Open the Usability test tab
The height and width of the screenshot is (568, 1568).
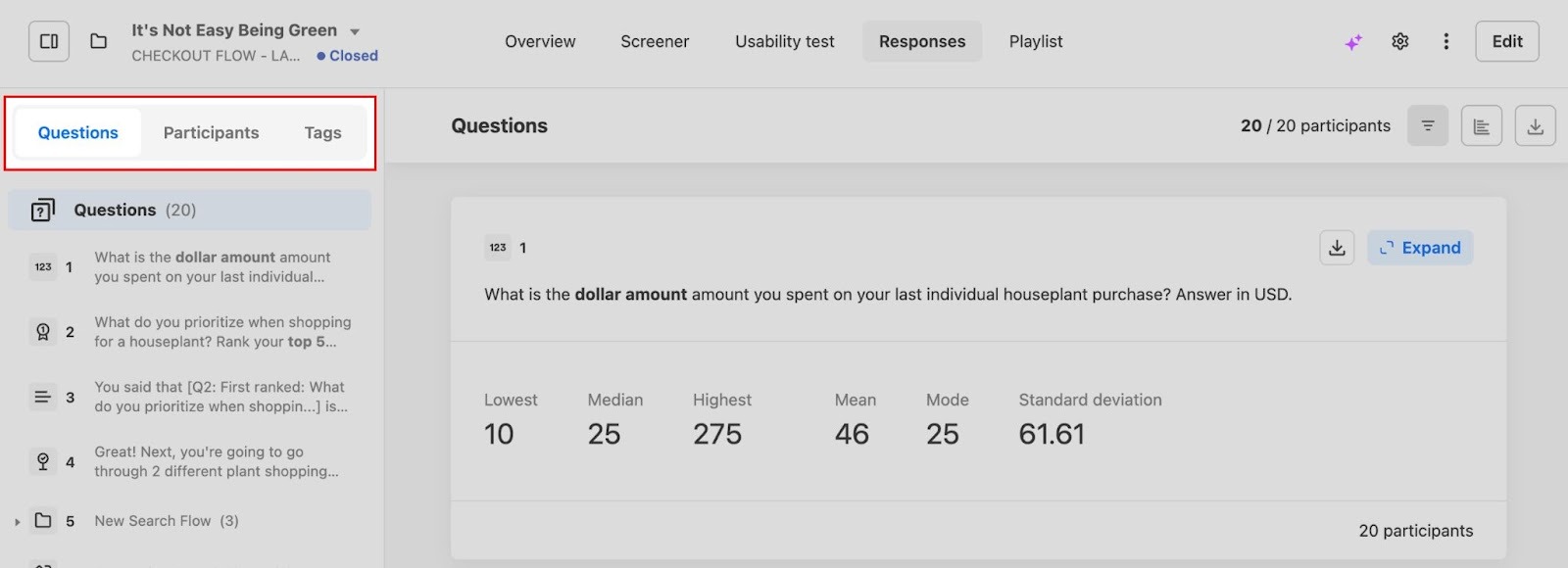[x=785, y=41]
